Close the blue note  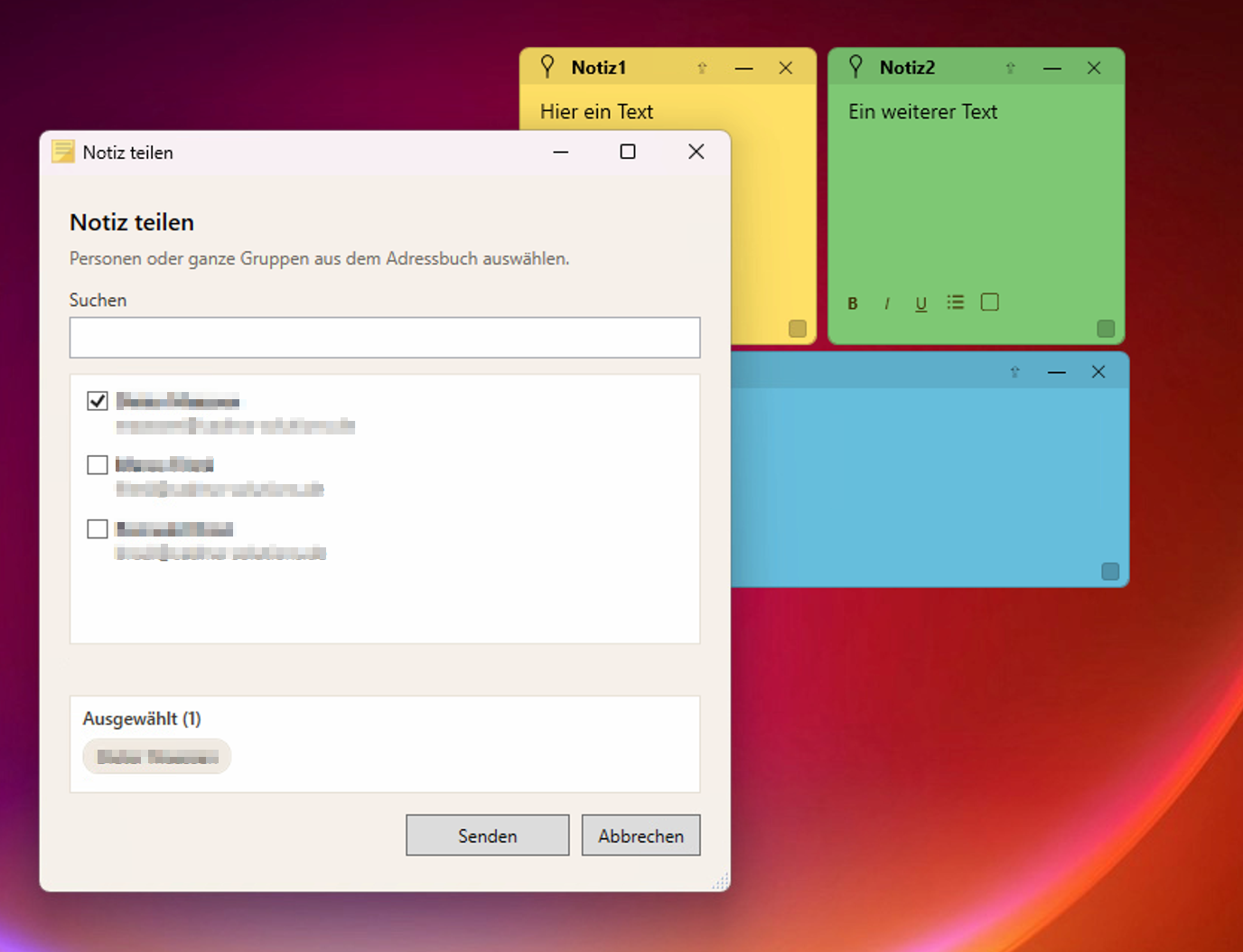[x=1098, y=372]
